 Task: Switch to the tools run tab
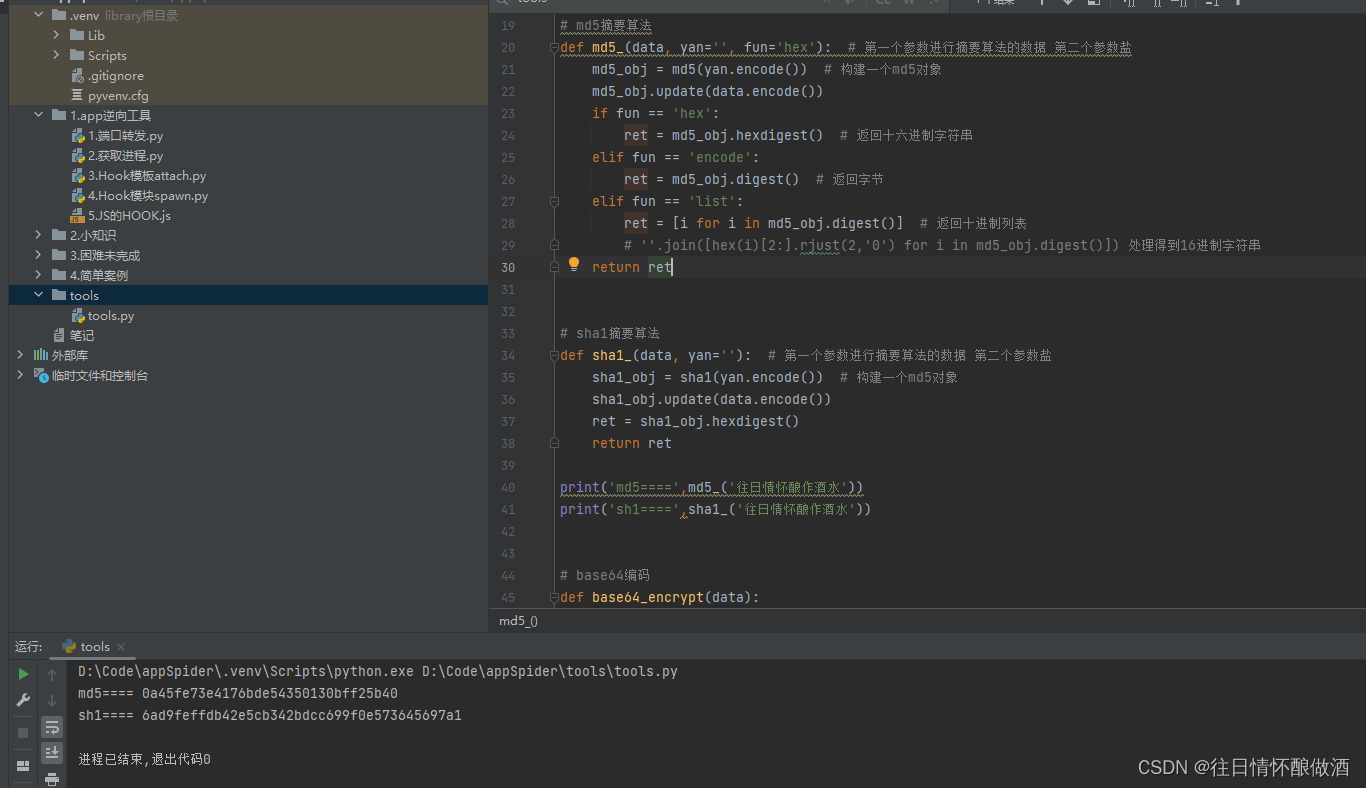point(93,646)
